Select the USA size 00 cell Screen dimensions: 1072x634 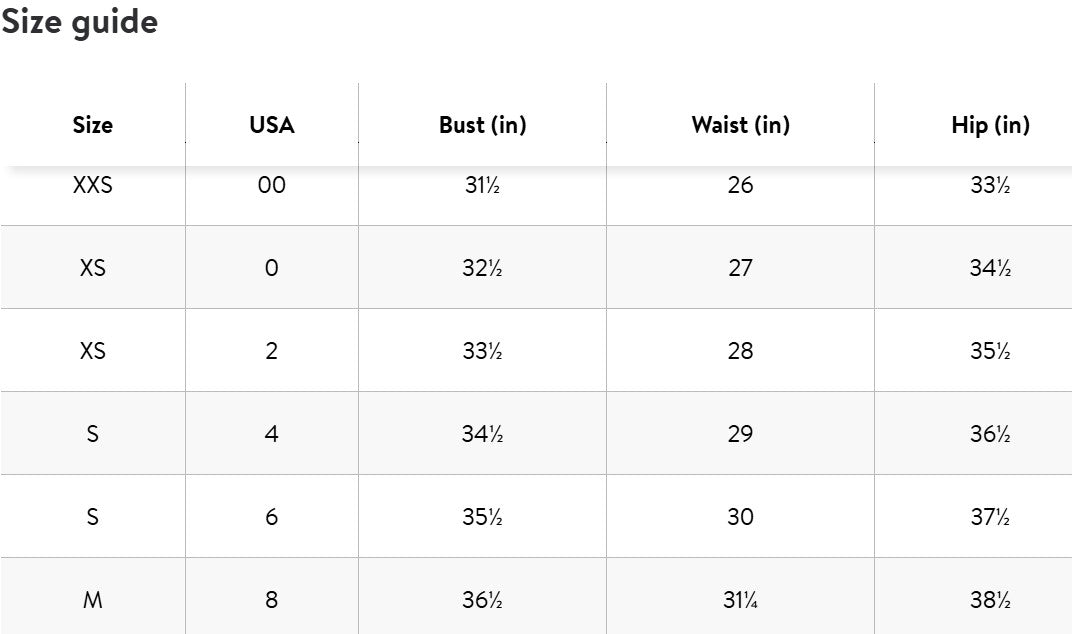(x=272, y=185)
